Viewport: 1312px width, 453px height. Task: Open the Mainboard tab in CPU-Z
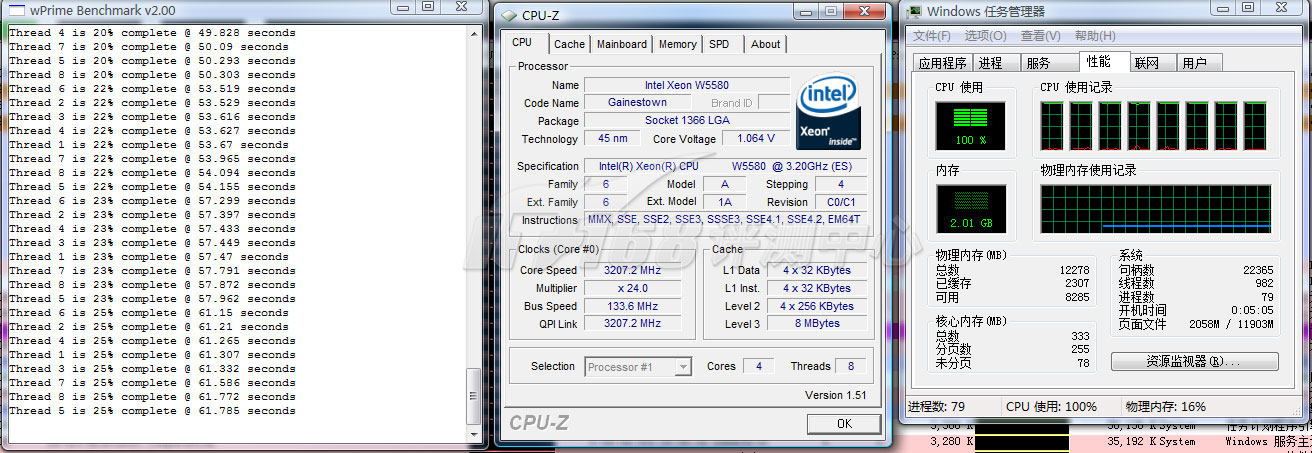coord(621,44)
